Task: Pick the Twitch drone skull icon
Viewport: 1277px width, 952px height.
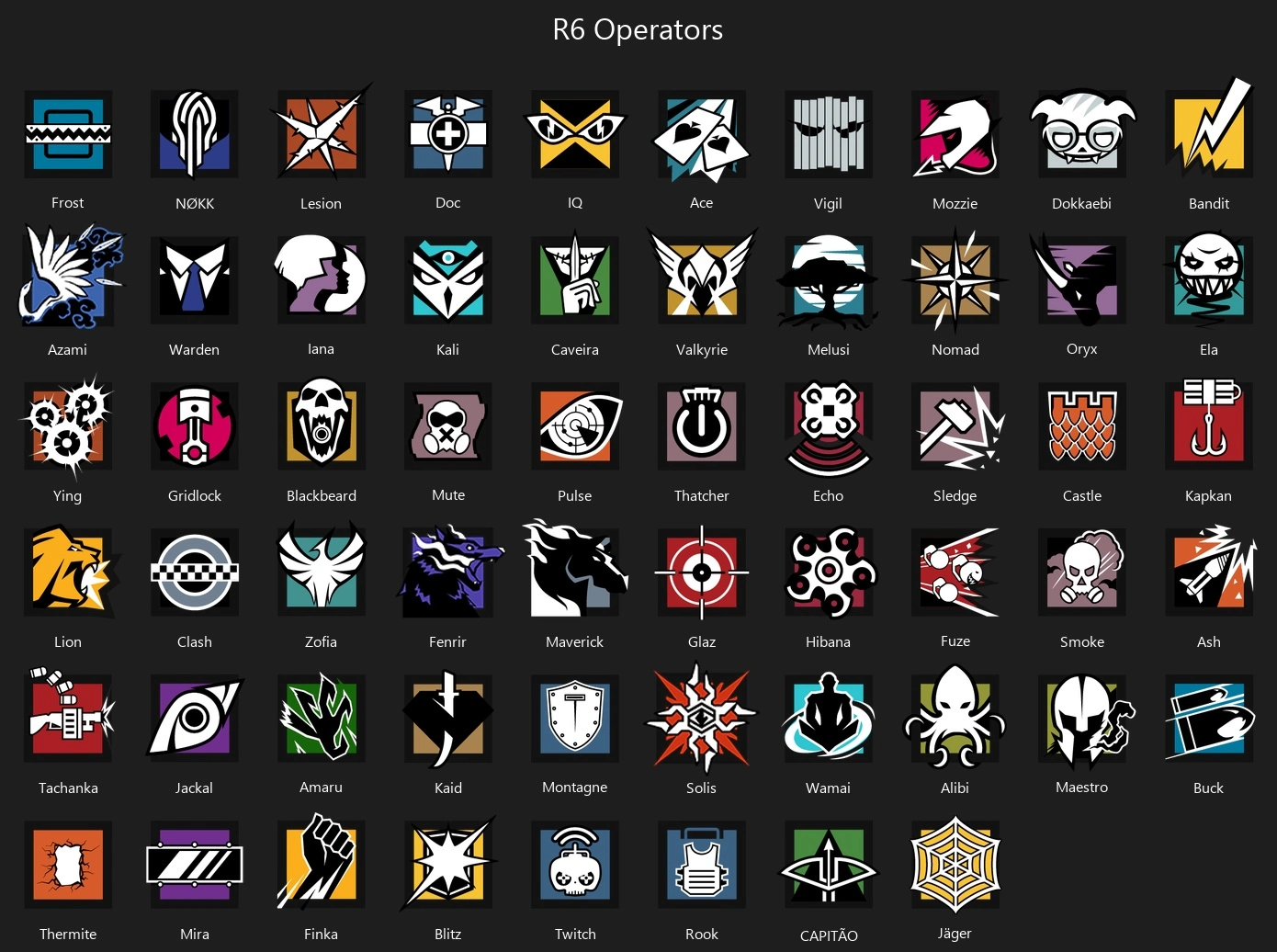Action: point(575,865)
